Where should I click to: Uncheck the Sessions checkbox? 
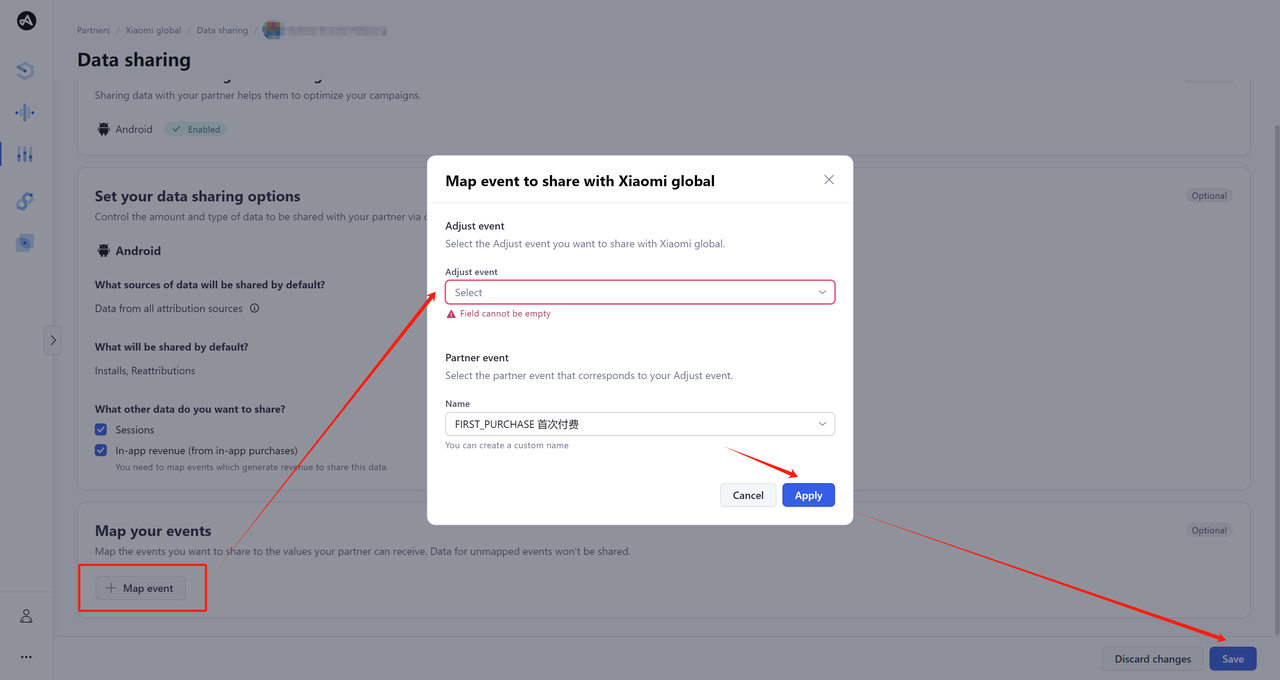pyautogui.click(x=101, y=430)
